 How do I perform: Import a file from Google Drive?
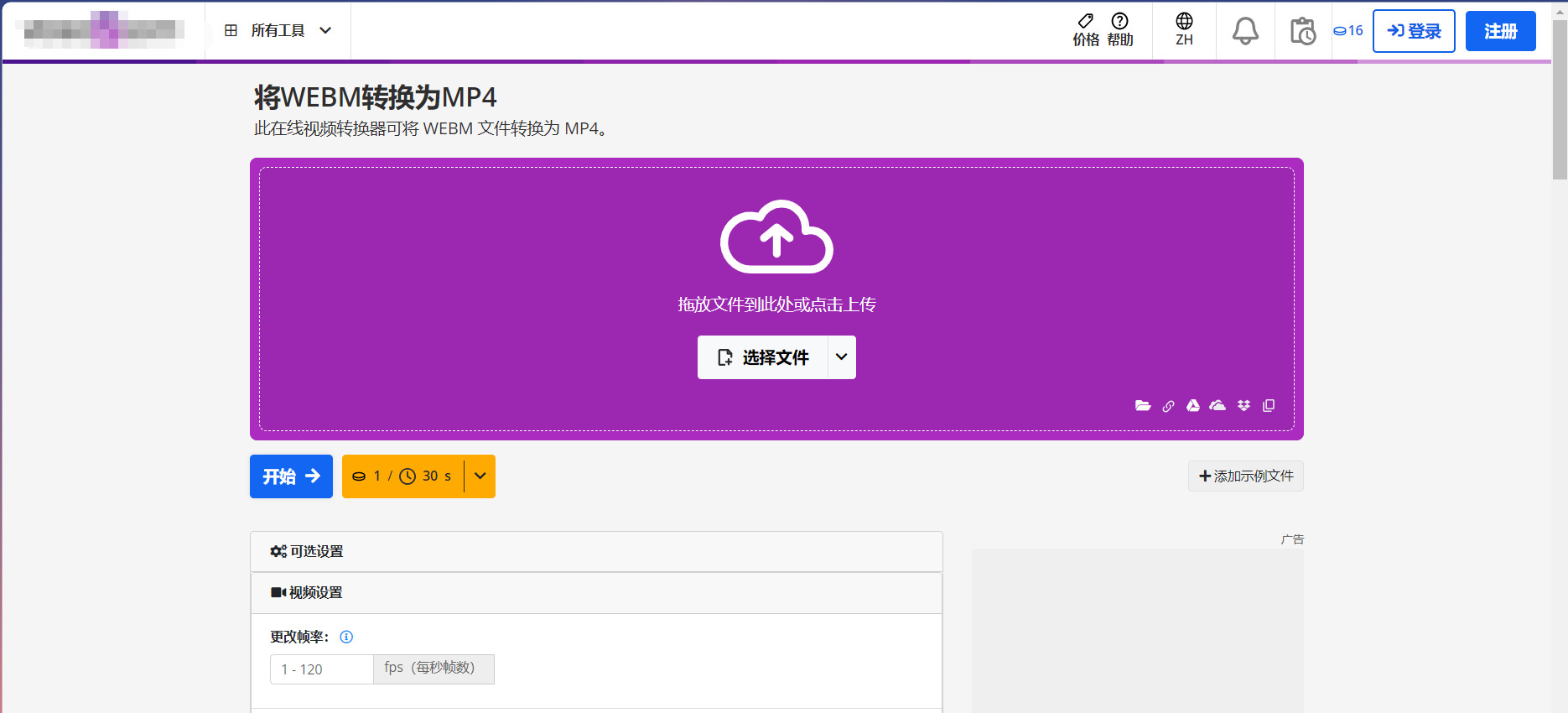1193,406
